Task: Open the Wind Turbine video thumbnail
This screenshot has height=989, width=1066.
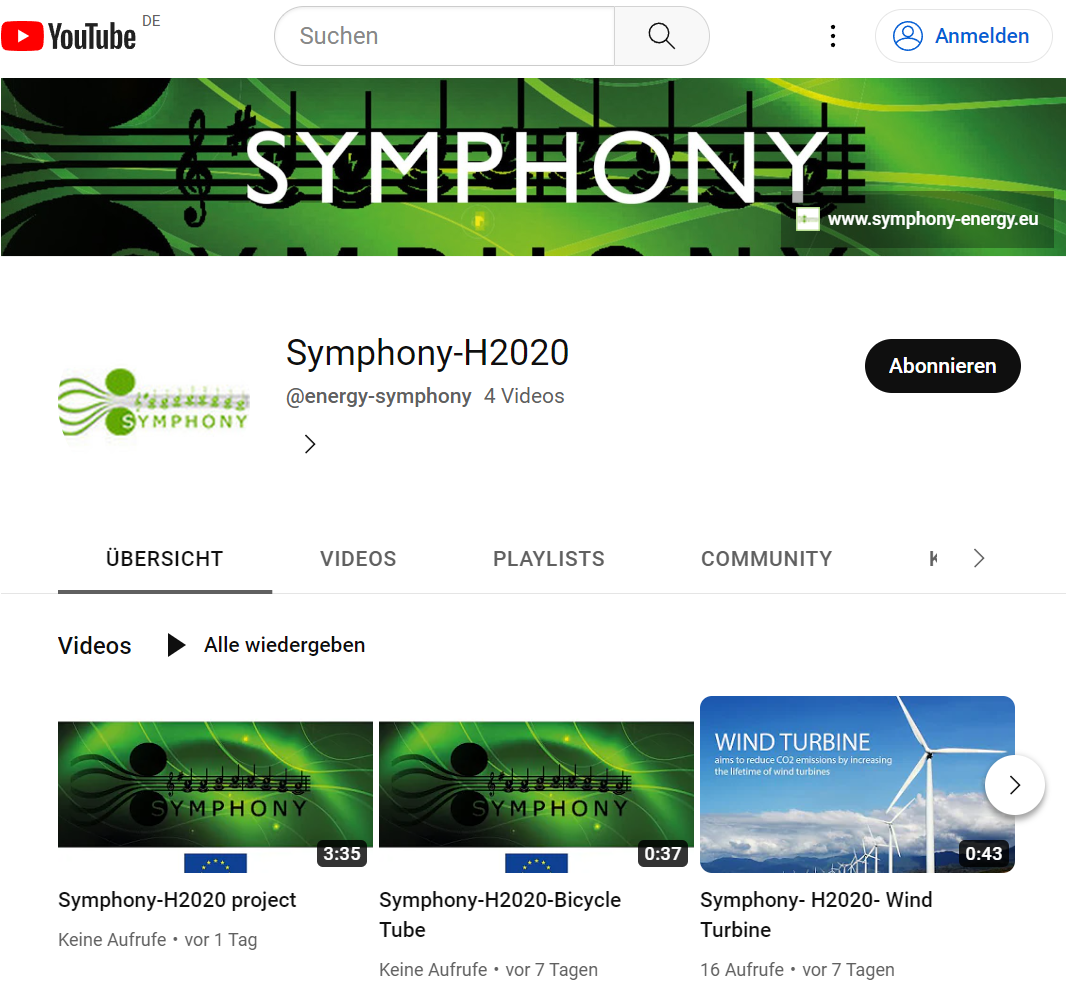Action: pos(857,784)
